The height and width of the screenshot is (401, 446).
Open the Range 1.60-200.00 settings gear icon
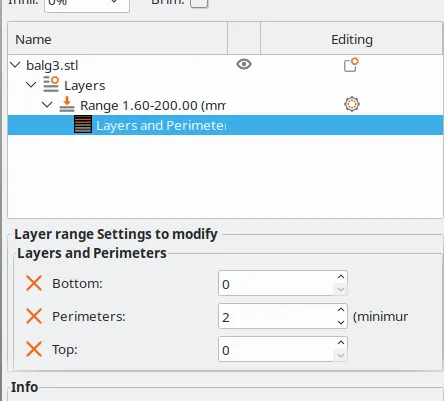click(x=352, y=104)
